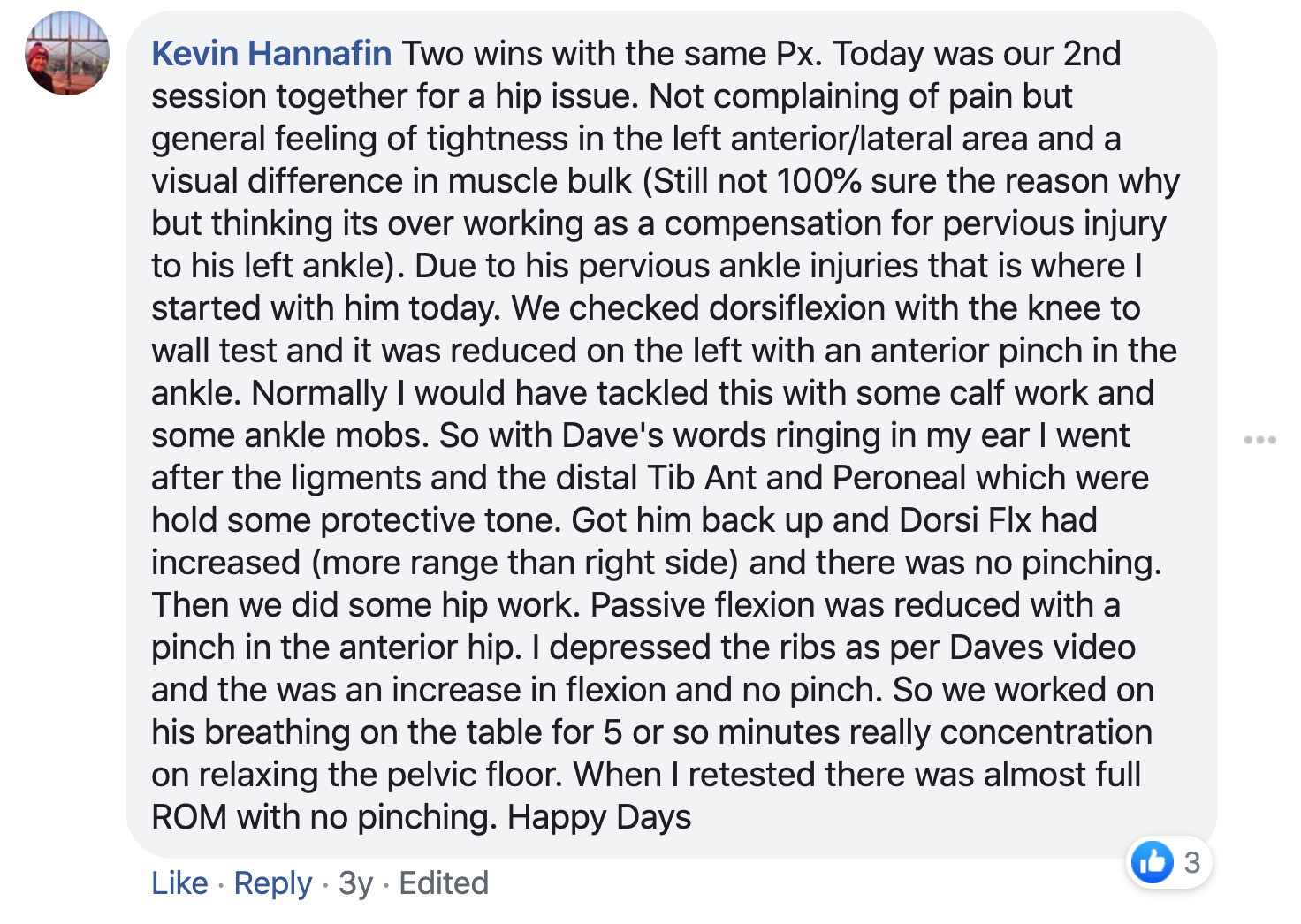1301x924 pixels.
Task: Like this comment using the Like link
Action: coord(179,882)
